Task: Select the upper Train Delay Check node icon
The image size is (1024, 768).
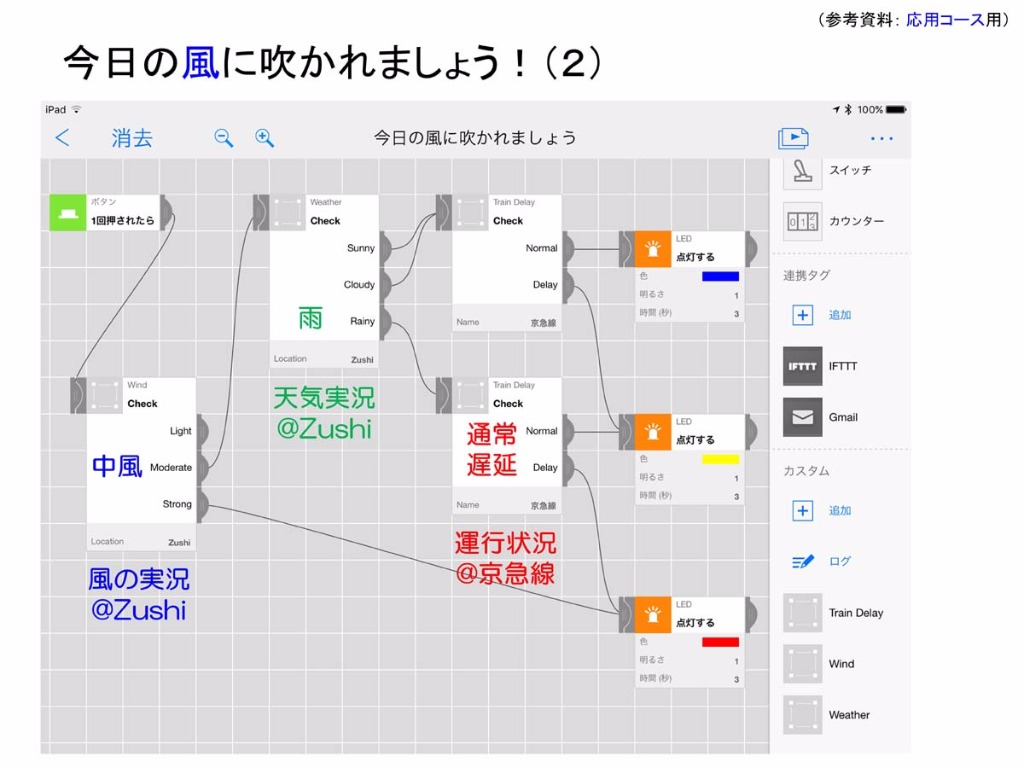Action: click(x=470, y=213)
